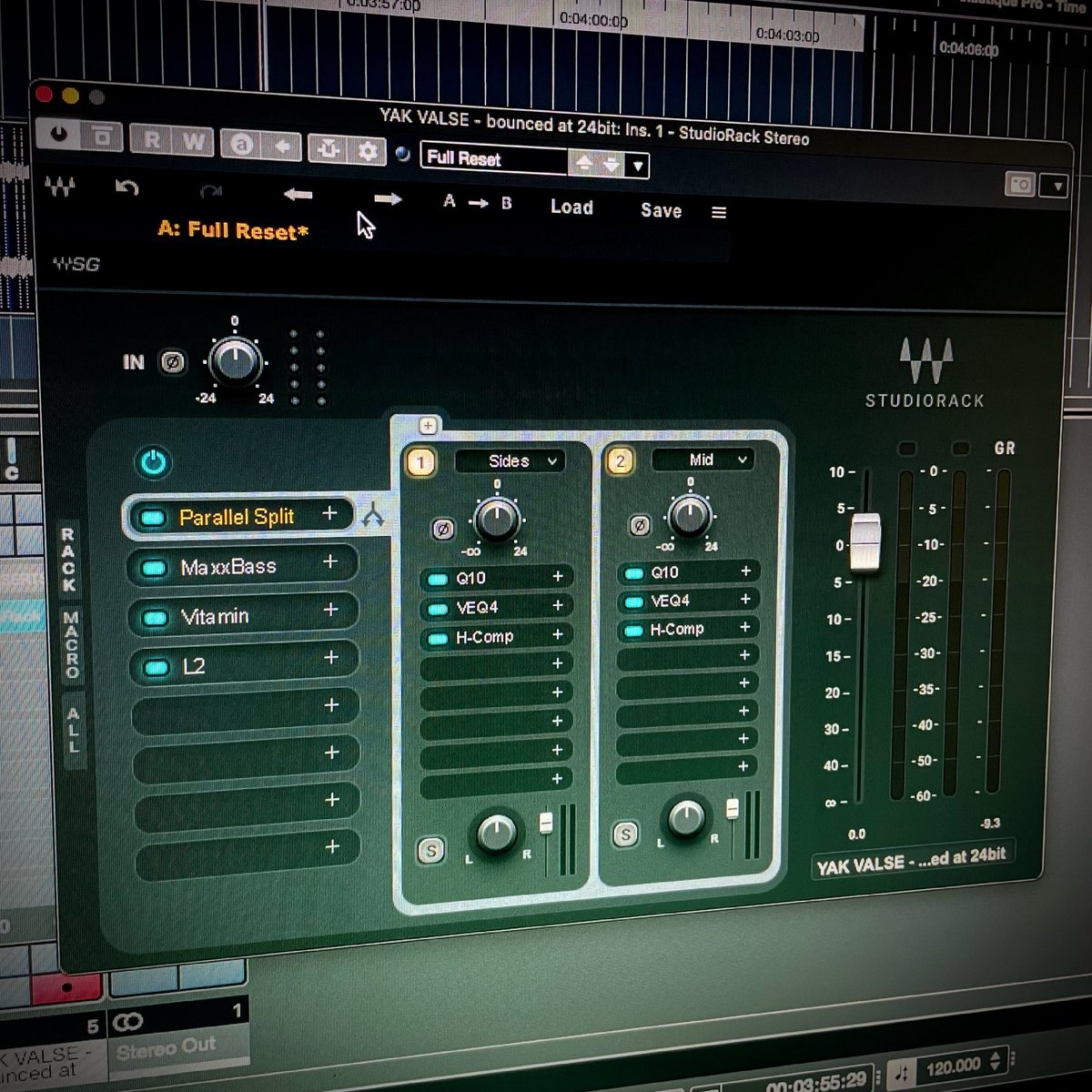This screenshot has height=1092, width=1092.
Task: Click the Mid chain gain knob
Action: [x=690, y=515]
